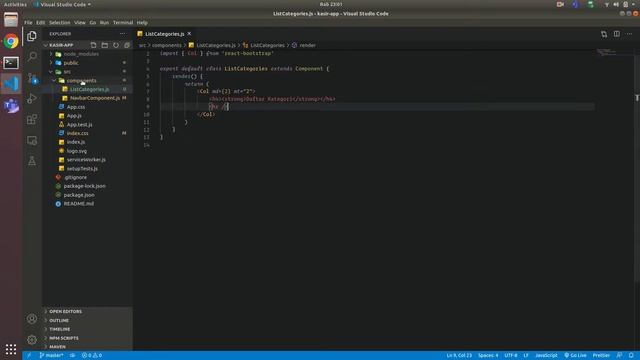
Task: Show Applications grid in the dock
Action: tap(11, 349)
